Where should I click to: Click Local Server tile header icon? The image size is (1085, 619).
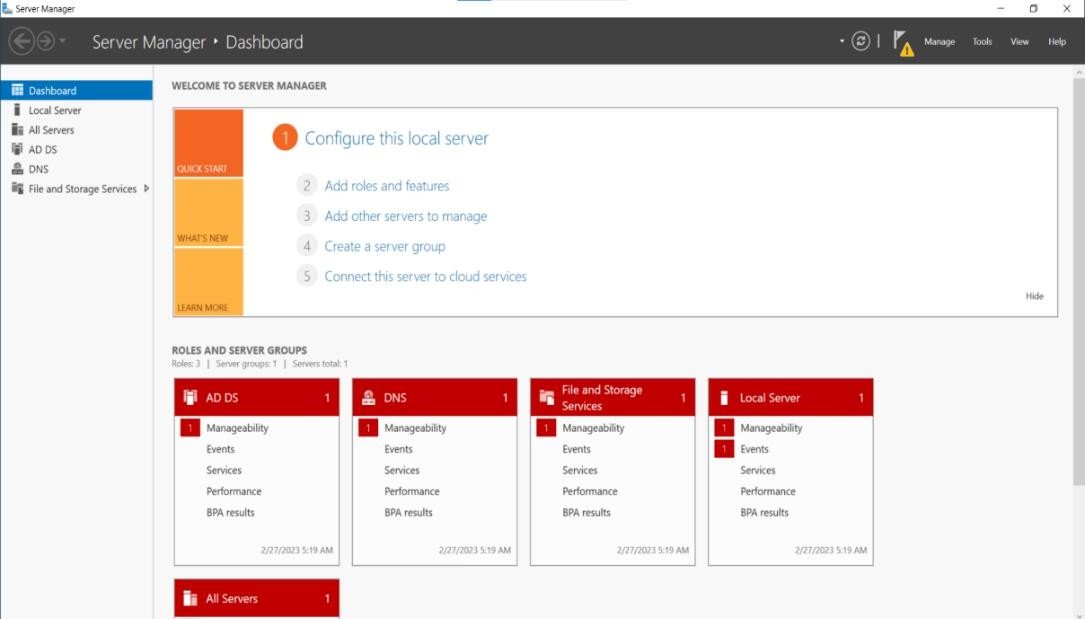pyautogui.click(x=724, y=397)
